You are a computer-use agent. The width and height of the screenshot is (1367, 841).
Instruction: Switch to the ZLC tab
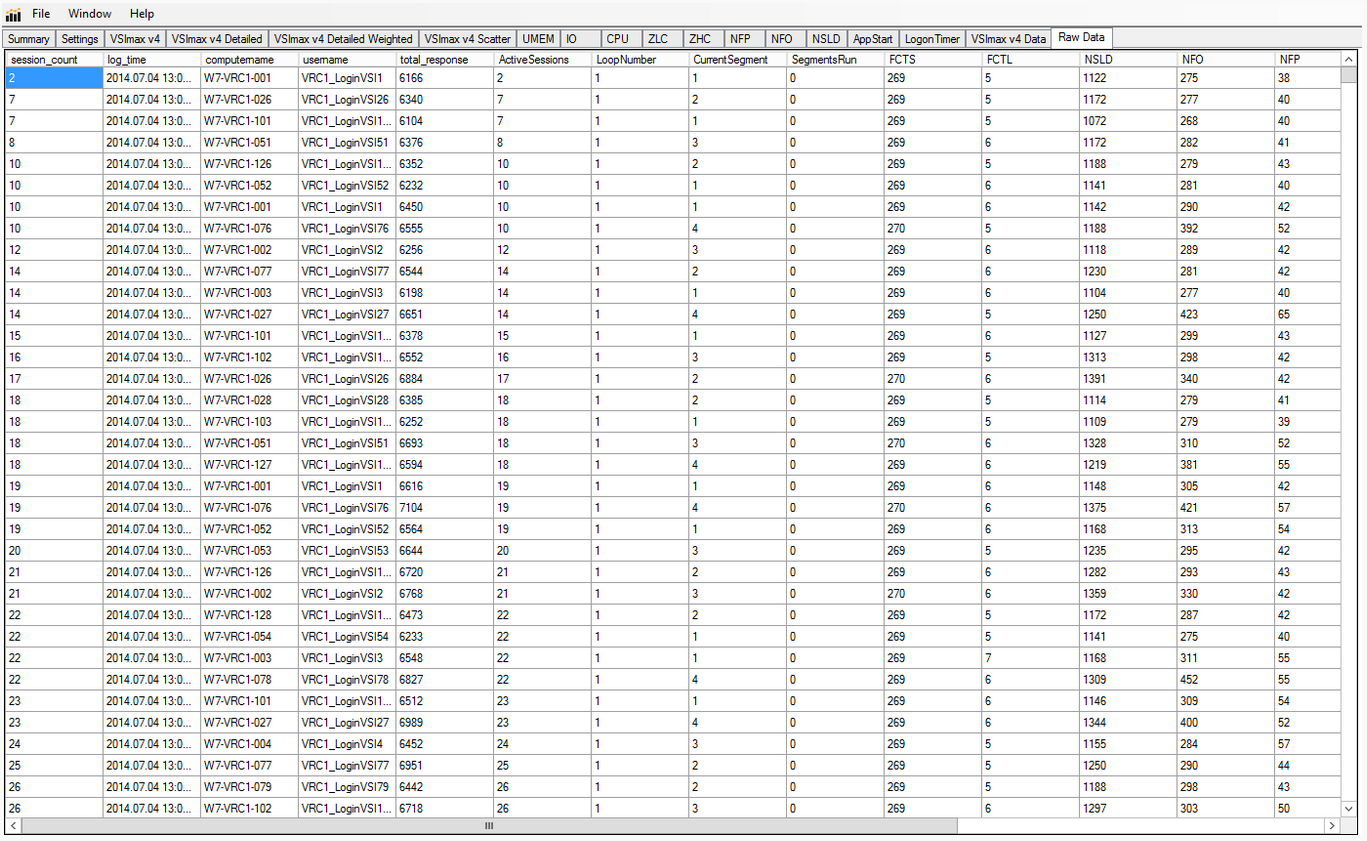[x=661, y=39]
